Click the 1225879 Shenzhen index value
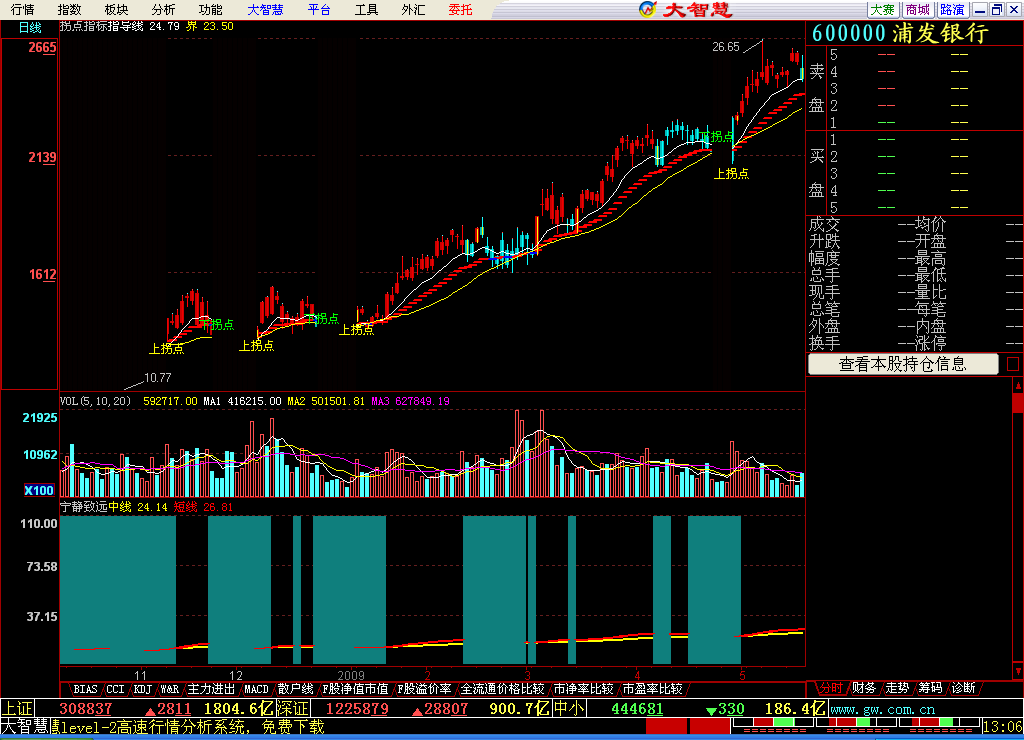The image size is (1024, 740). tap(357, 709)
